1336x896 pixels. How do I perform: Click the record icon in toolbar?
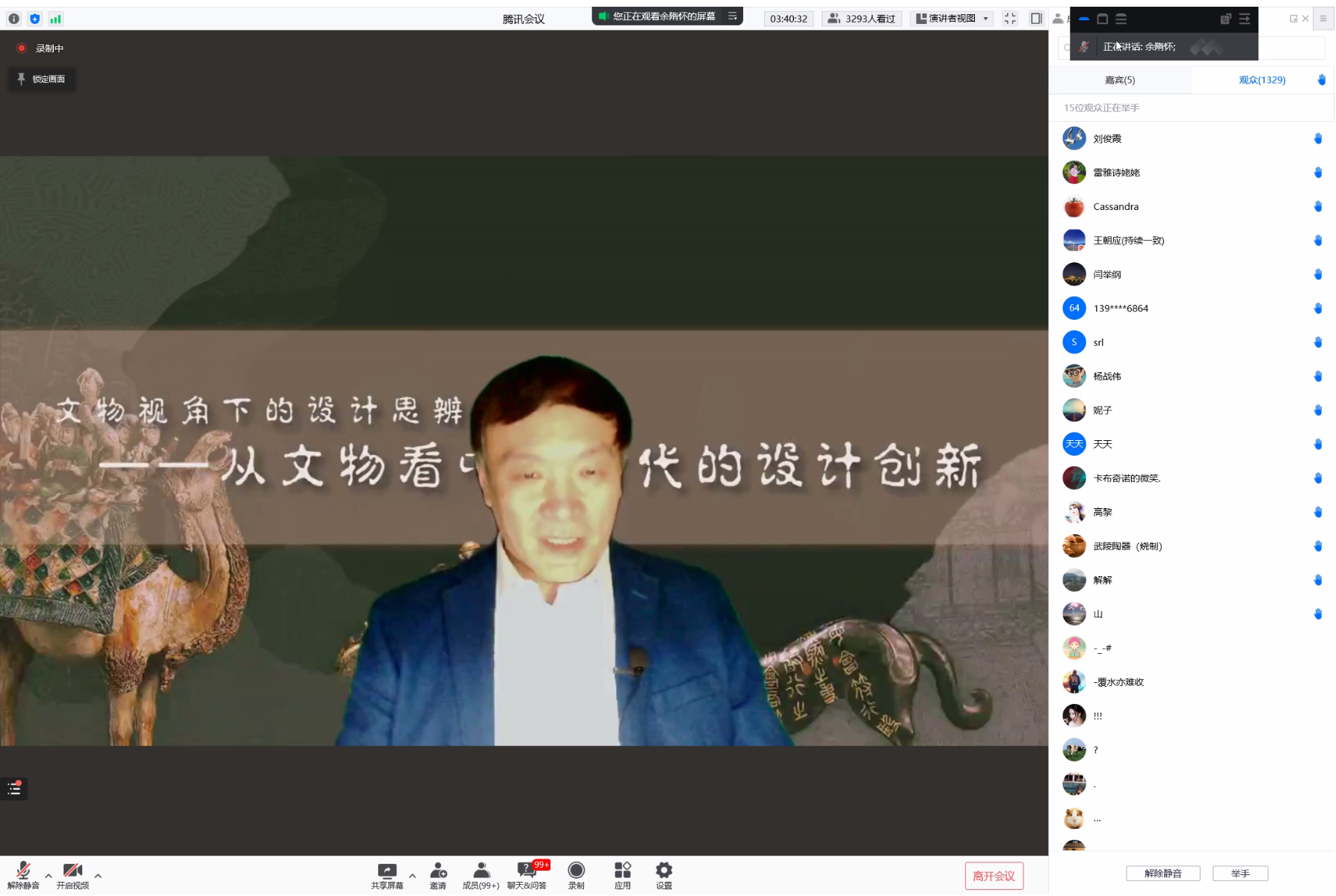tap(576, 874)
